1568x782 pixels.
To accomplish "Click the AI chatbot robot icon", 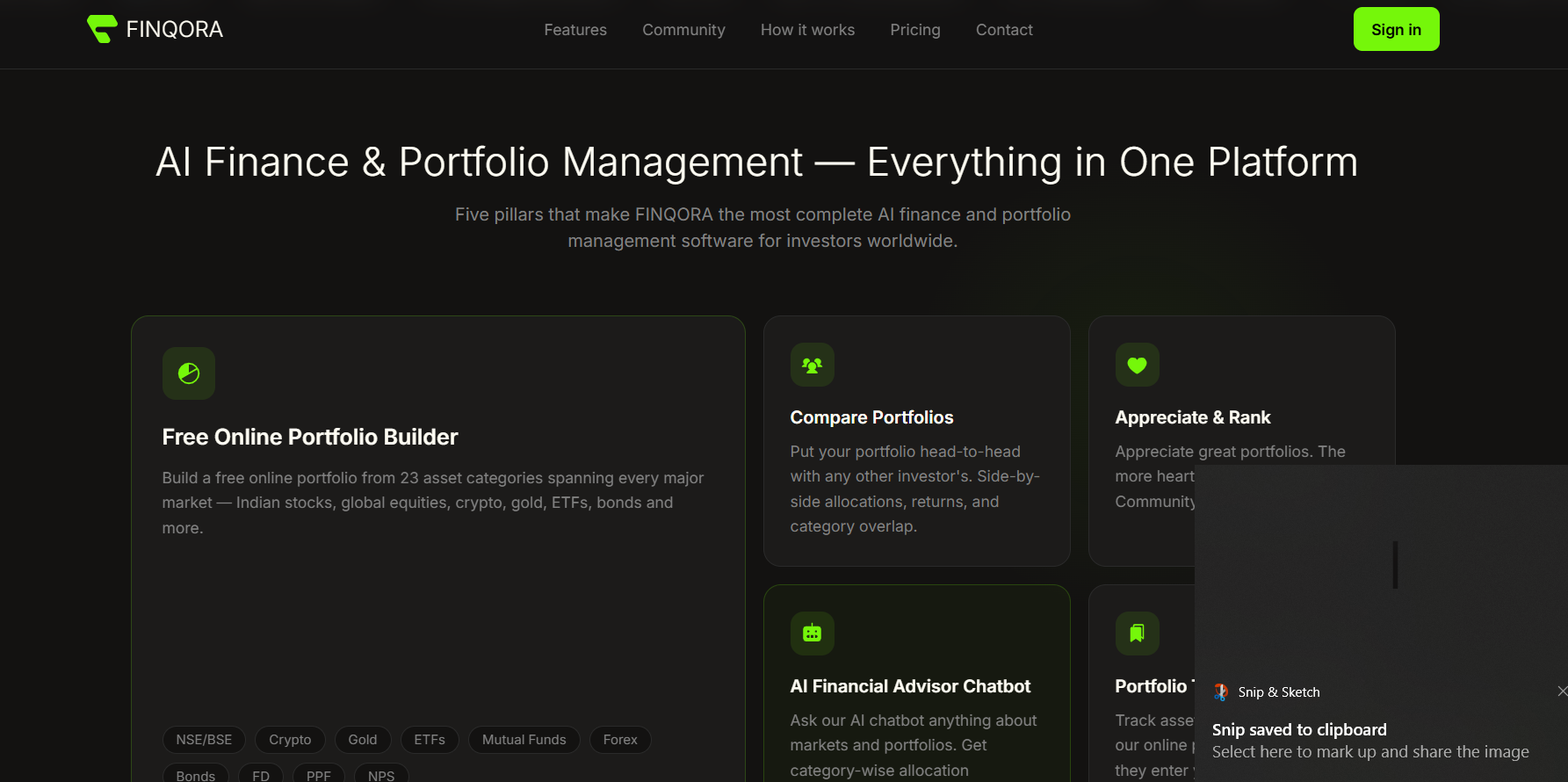I will pyautogui.click(x=813, y=634).
